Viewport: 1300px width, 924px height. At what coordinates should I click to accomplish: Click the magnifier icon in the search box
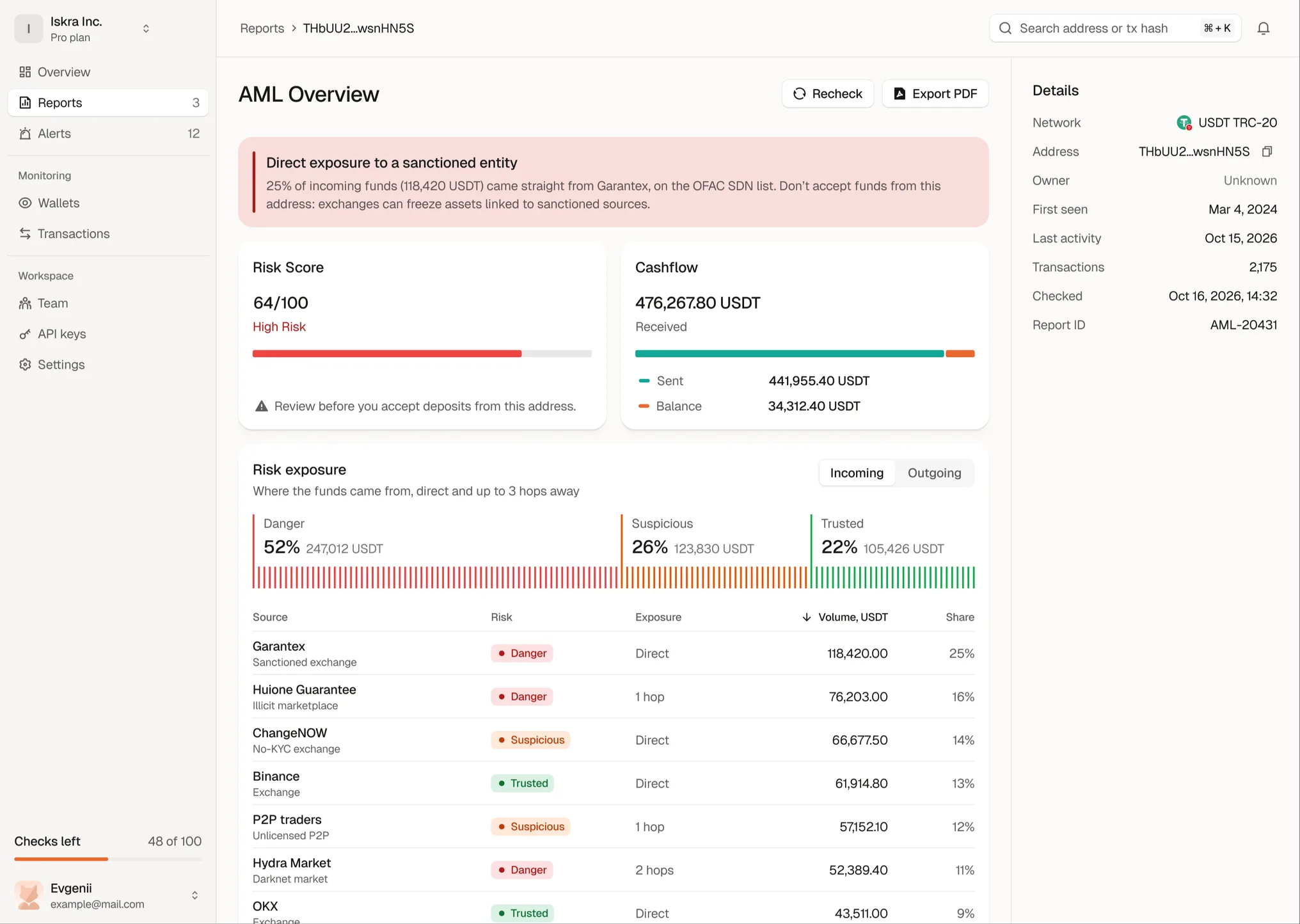1006,28
